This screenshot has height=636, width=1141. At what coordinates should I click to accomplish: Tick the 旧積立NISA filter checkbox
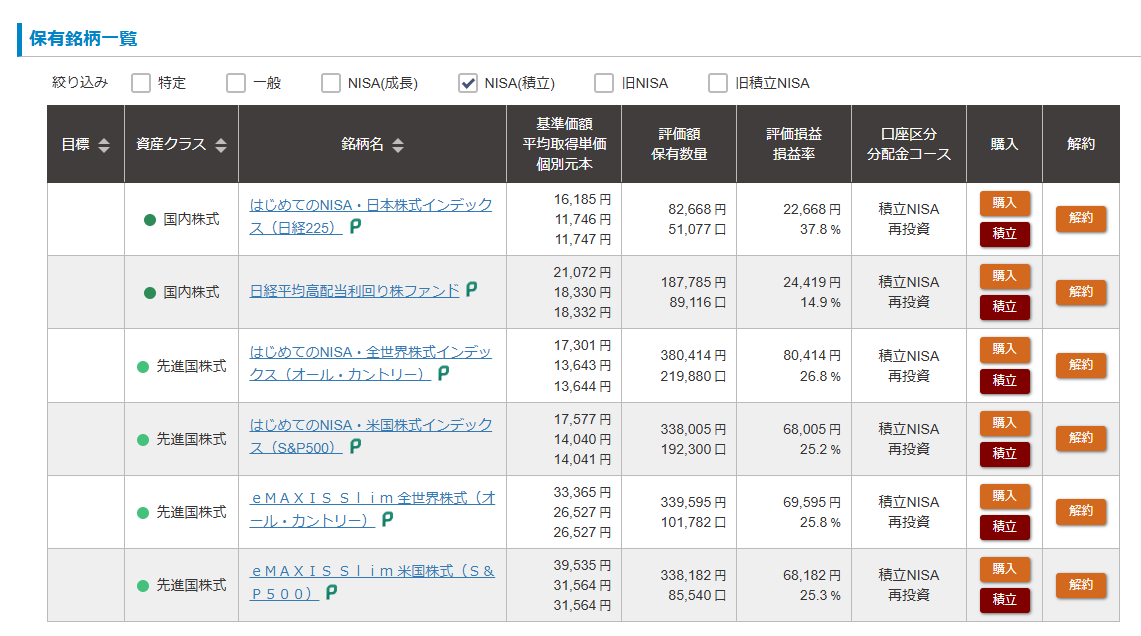tap(717, 83)
